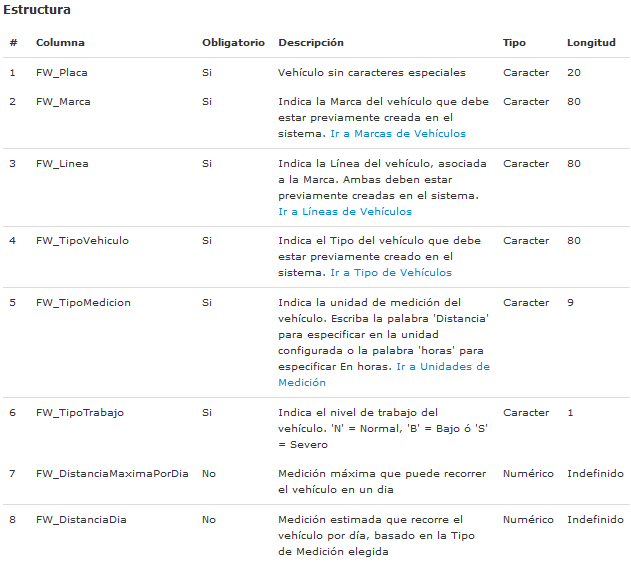Image resolution: width=631 pixels, height=565 pixels.
Task: Click the FW_DistanciaDia column name cell
Action: click(81, 519)
